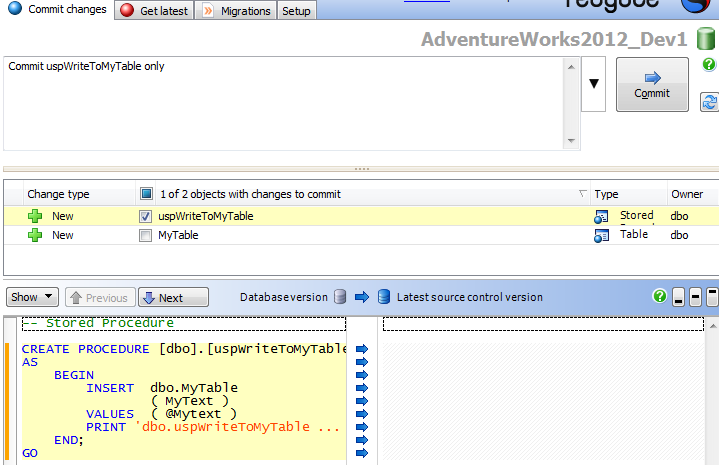Minimize the comparison pane with first layout button
Image resolution: width=719 pixels, height=465 pixels.
678,297
